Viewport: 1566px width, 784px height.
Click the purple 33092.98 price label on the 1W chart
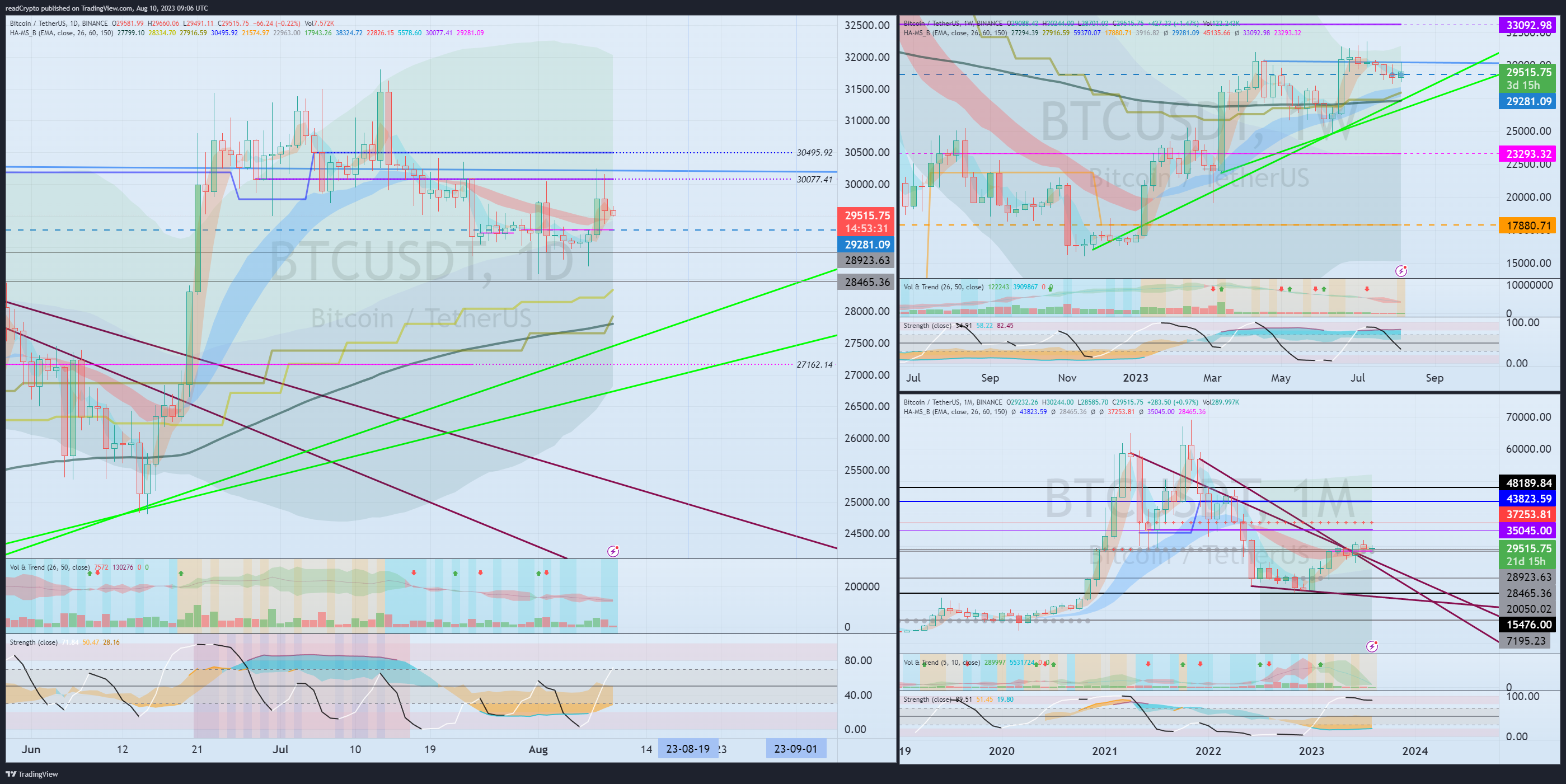point(1529,25)
